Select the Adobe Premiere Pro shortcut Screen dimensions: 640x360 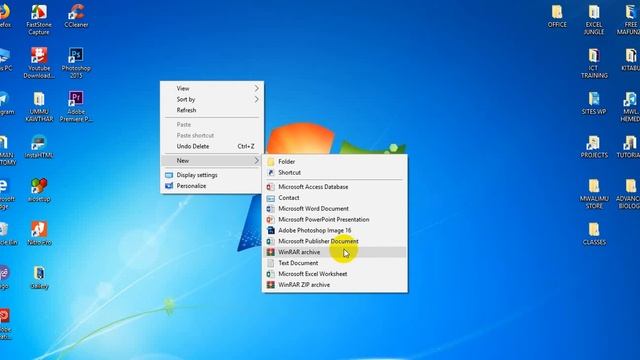coord(76,106)
